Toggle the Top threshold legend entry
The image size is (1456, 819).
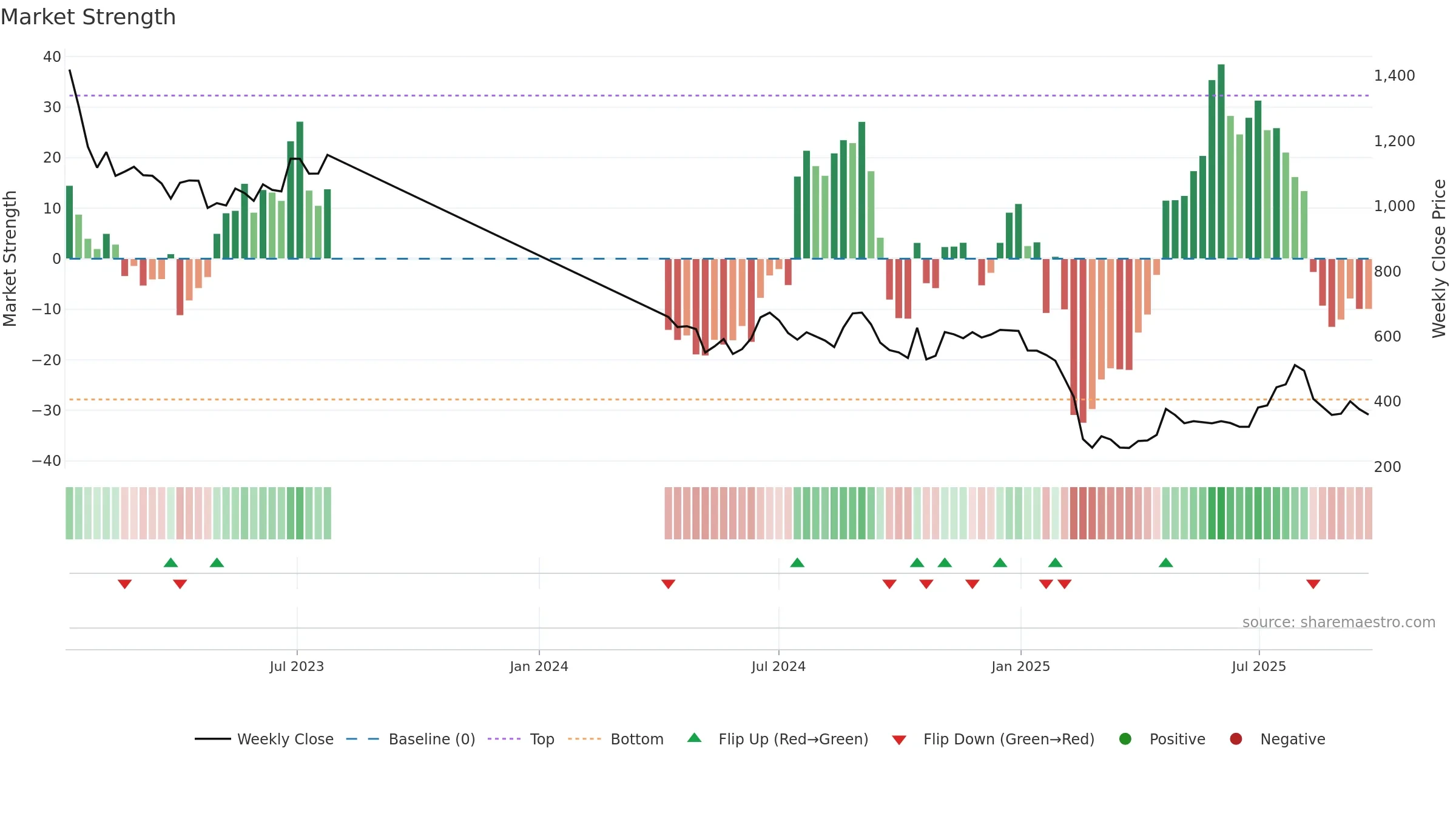(521, 739)
